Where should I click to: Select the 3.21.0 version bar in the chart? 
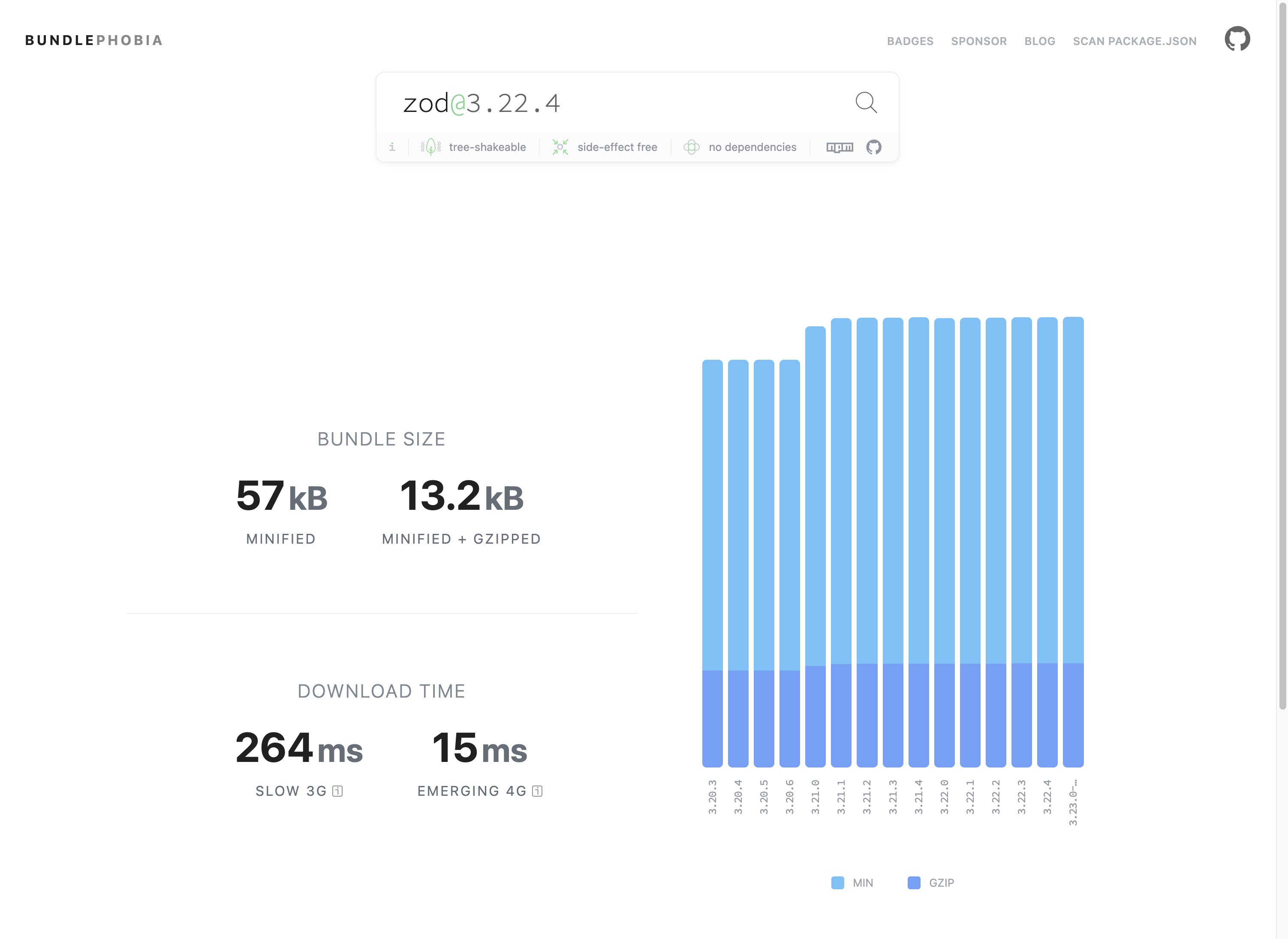pyautogui.click(x=815, y=546)
